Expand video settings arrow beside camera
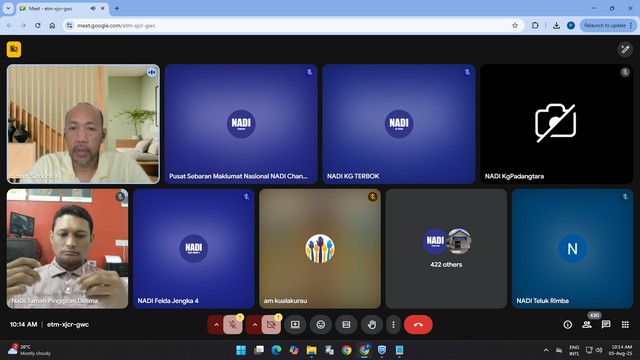 [255, 325]
